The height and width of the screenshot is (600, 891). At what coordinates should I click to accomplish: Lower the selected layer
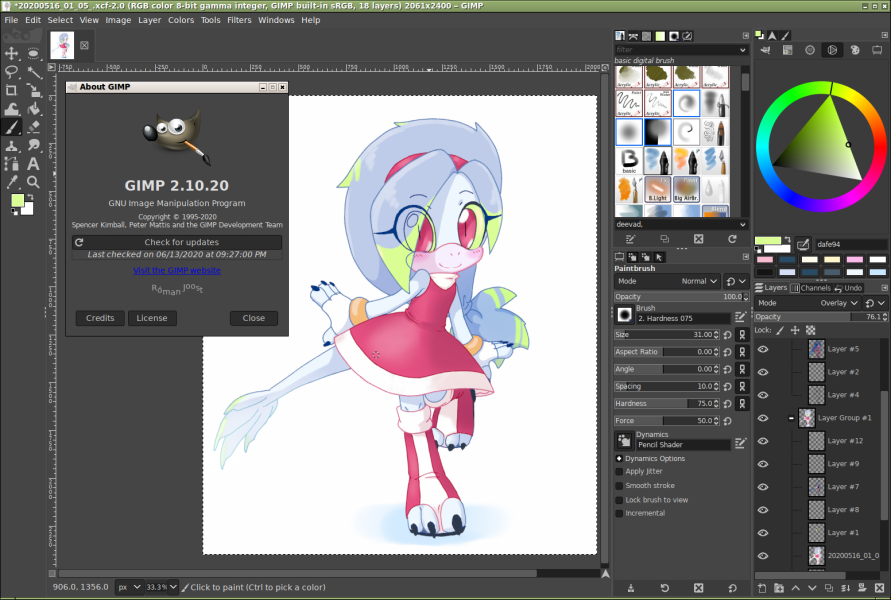[812, 588]
